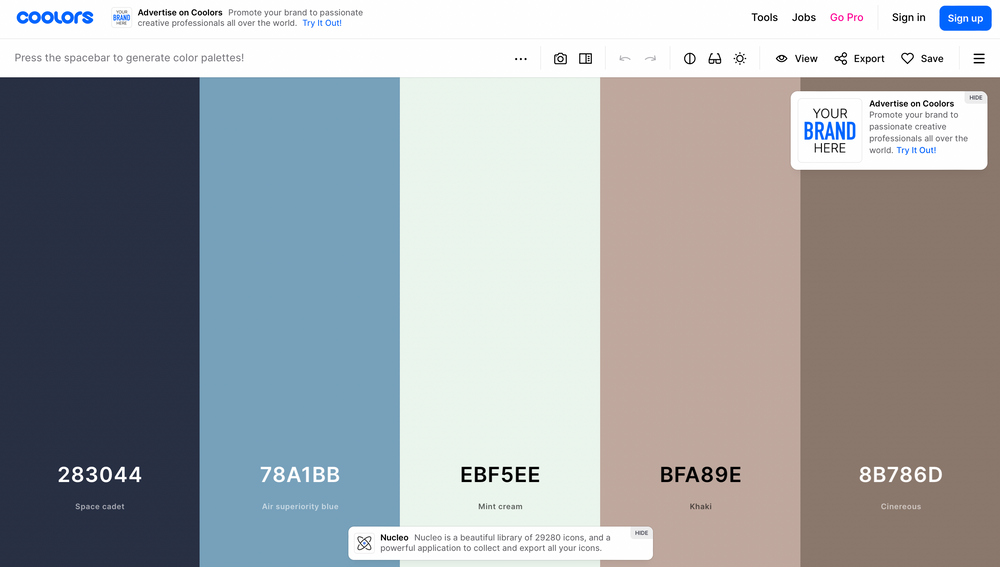The image size is (1000, 567).
Task: Open the contrast checker circle icon
Action: tap(690, 59)
